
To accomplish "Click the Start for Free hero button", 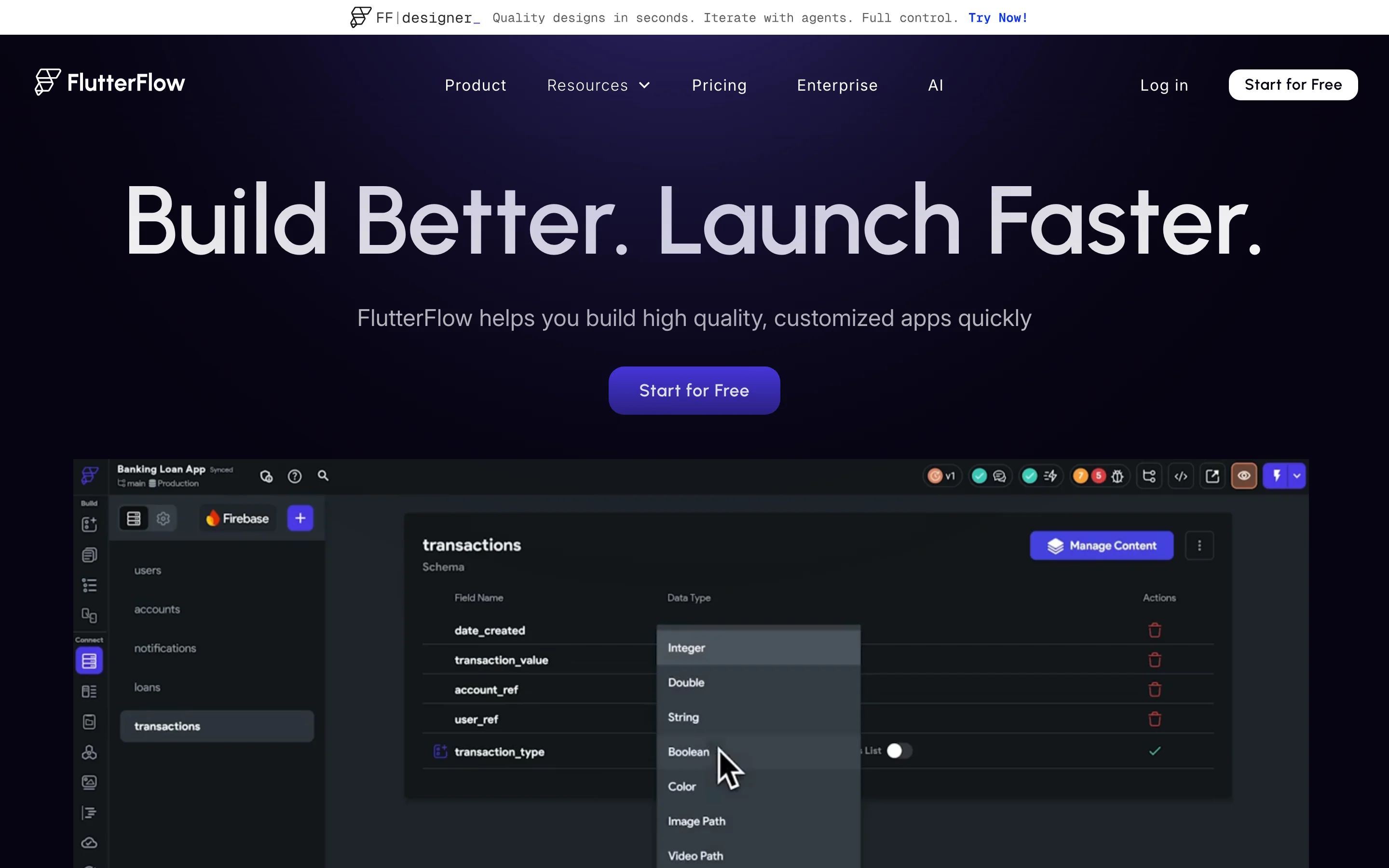I will point(694,391).
